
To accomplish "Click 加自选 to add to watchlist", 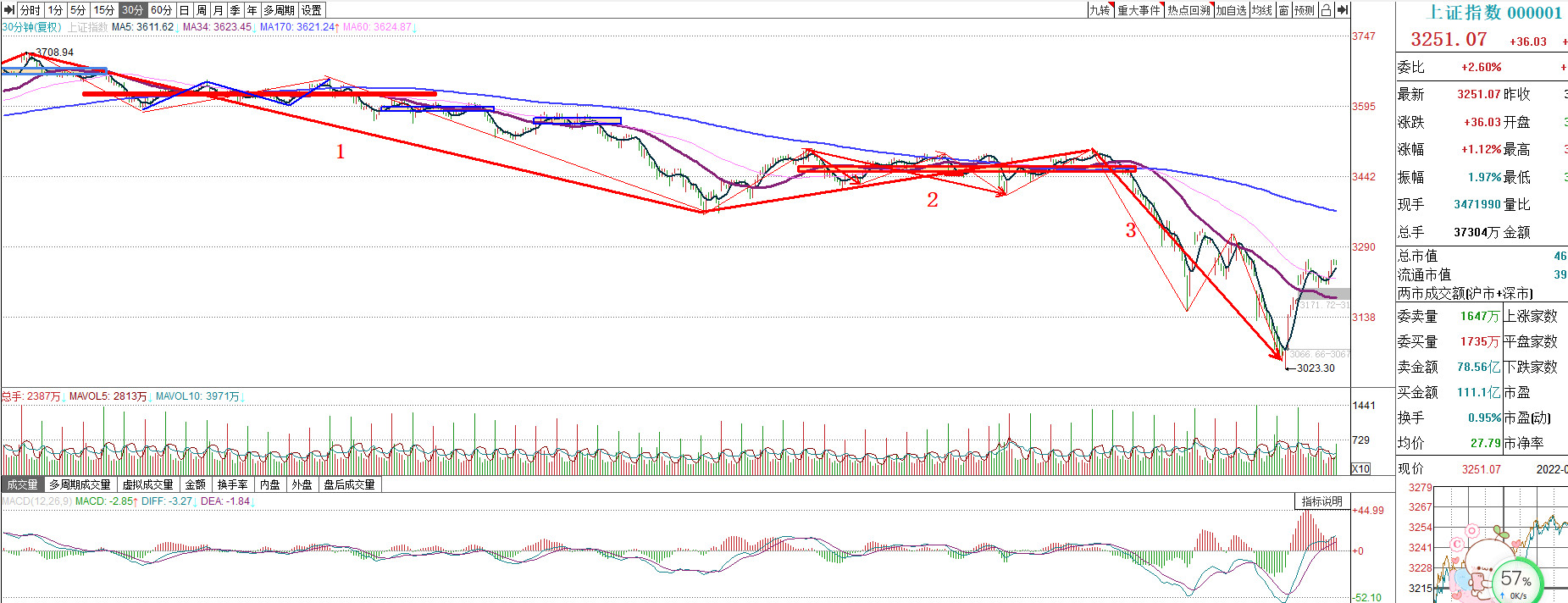I will click(1232, 10).
